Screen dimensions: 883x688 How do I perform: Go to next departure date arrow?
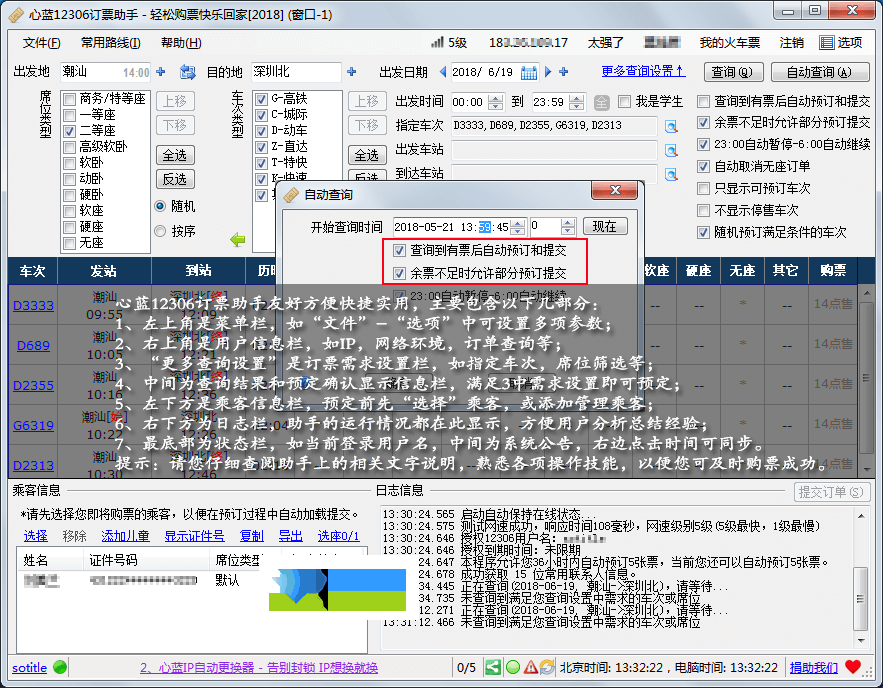548,72
